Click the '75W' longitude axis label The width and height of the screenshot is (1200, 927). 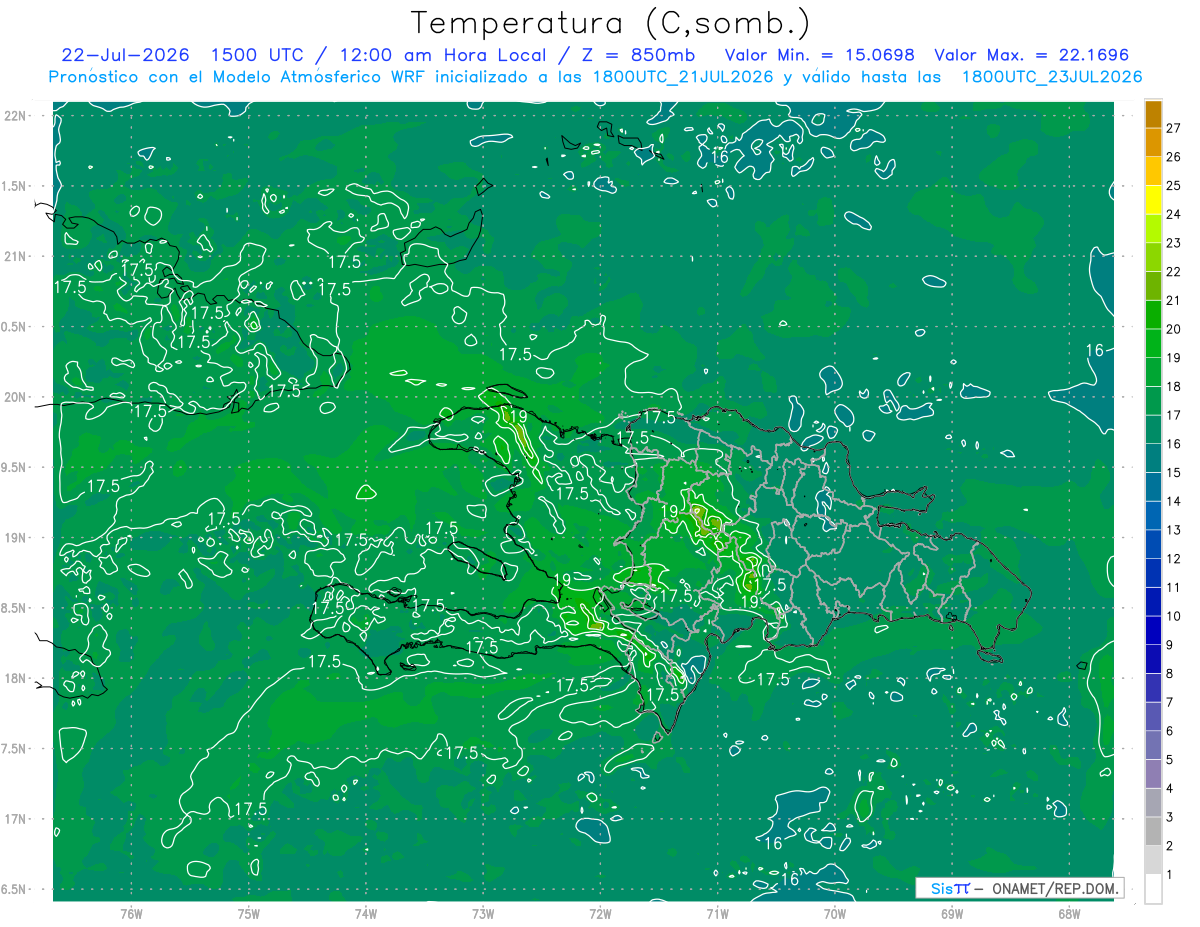(248, 913)
